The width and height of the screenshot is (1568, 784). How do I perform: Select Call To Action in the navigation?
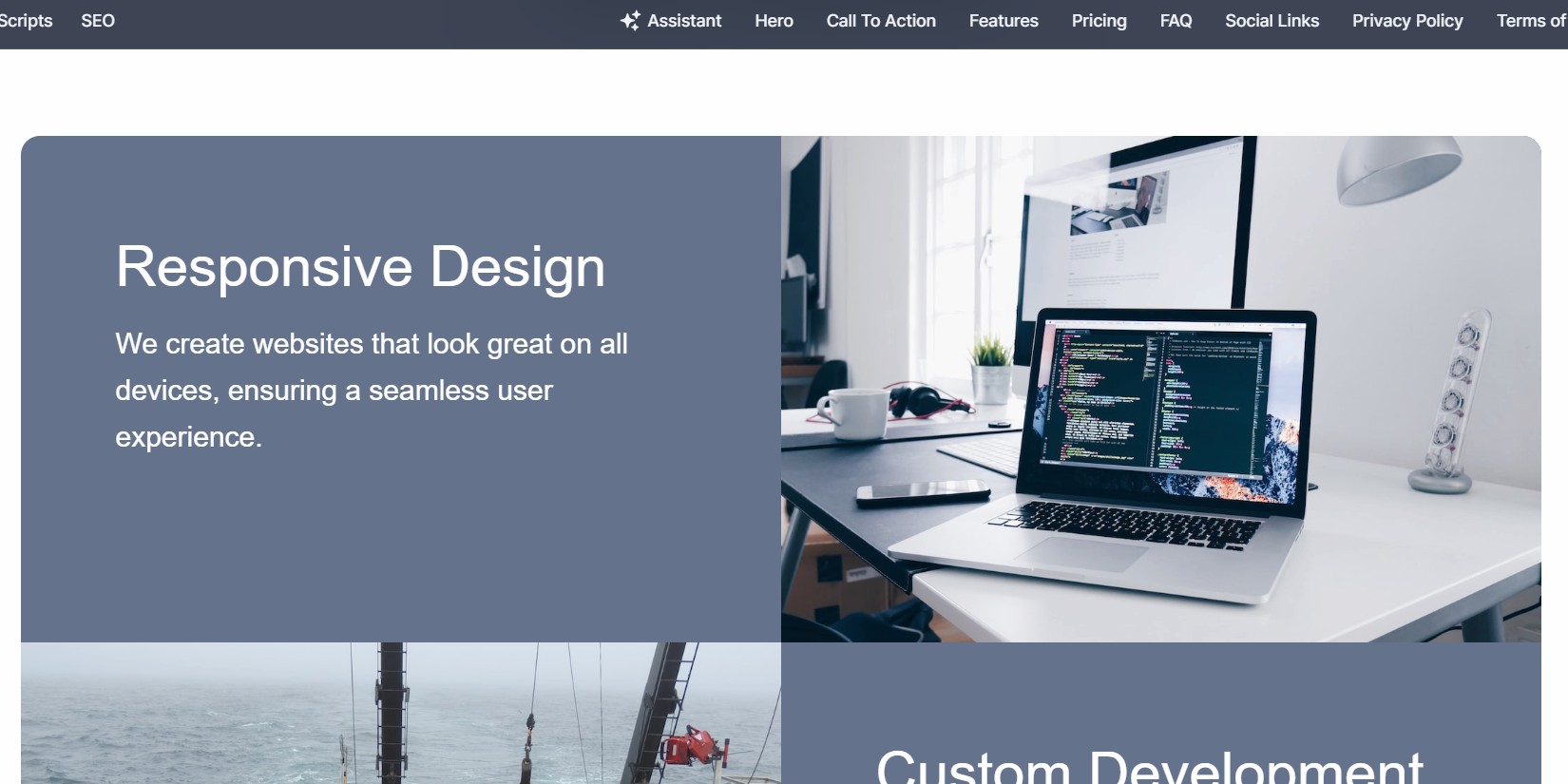coord(881,21)
